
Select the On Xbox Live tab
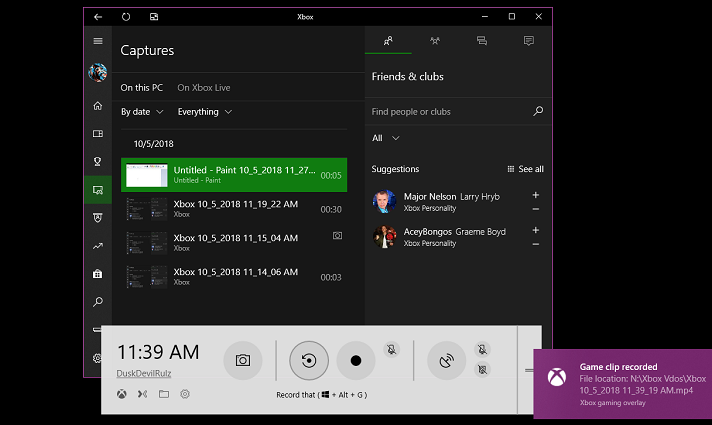point(203,88)
